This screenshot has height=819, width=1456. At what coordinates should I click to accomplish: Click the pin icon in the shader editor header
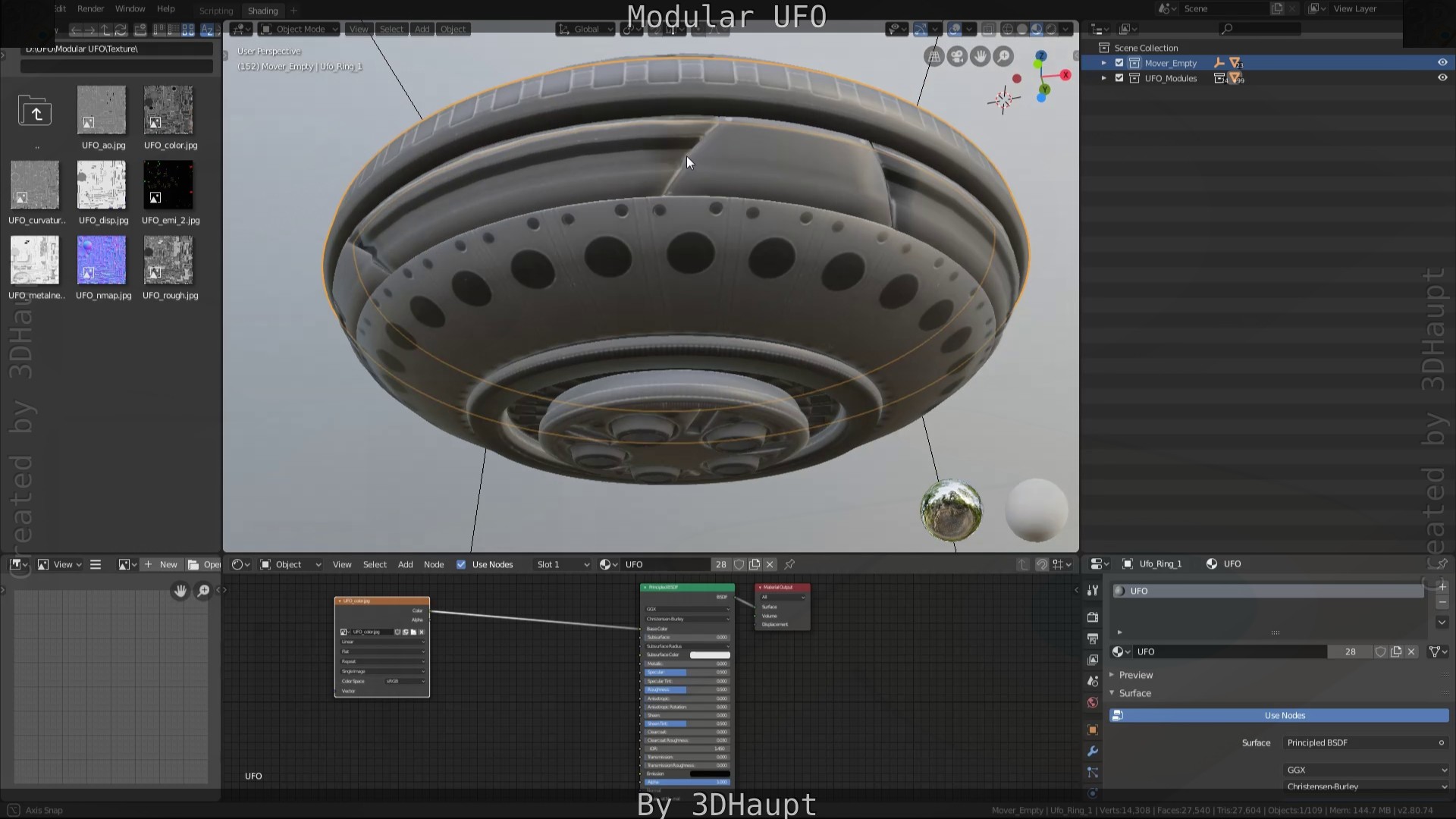pos(789,564)
